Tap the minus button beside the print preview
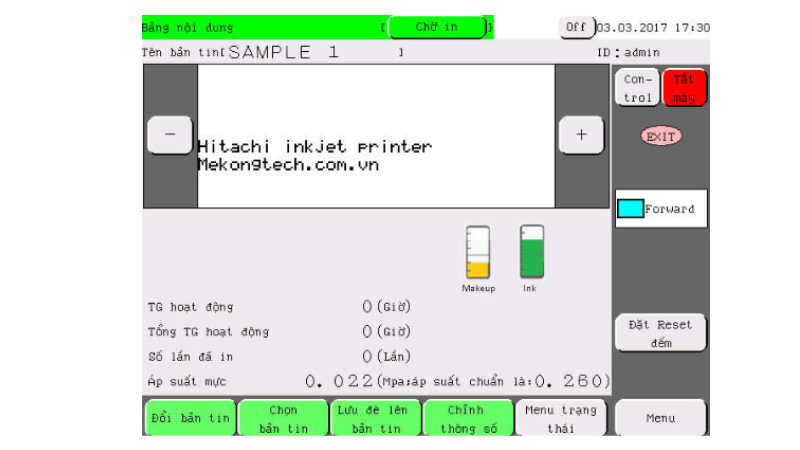The height and width of the screenshot is (450, 800). pos(170,135)
